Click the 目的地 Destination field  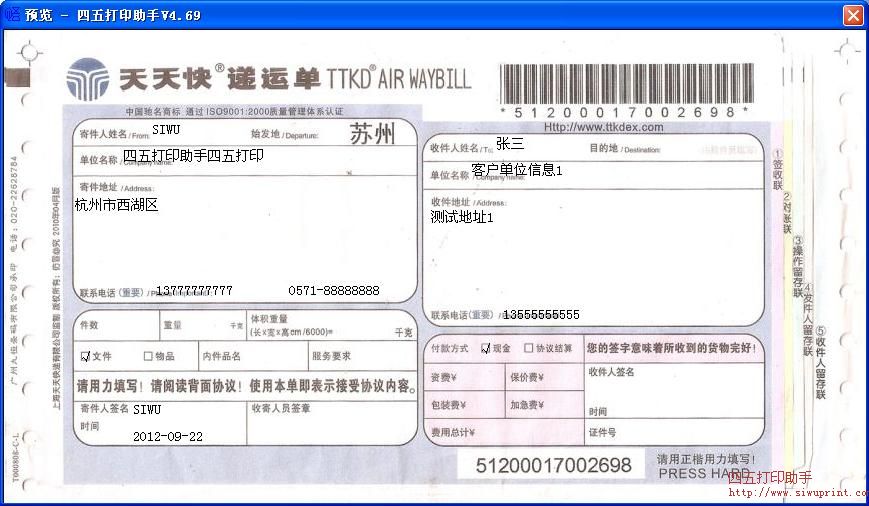[x=676, y=149]
